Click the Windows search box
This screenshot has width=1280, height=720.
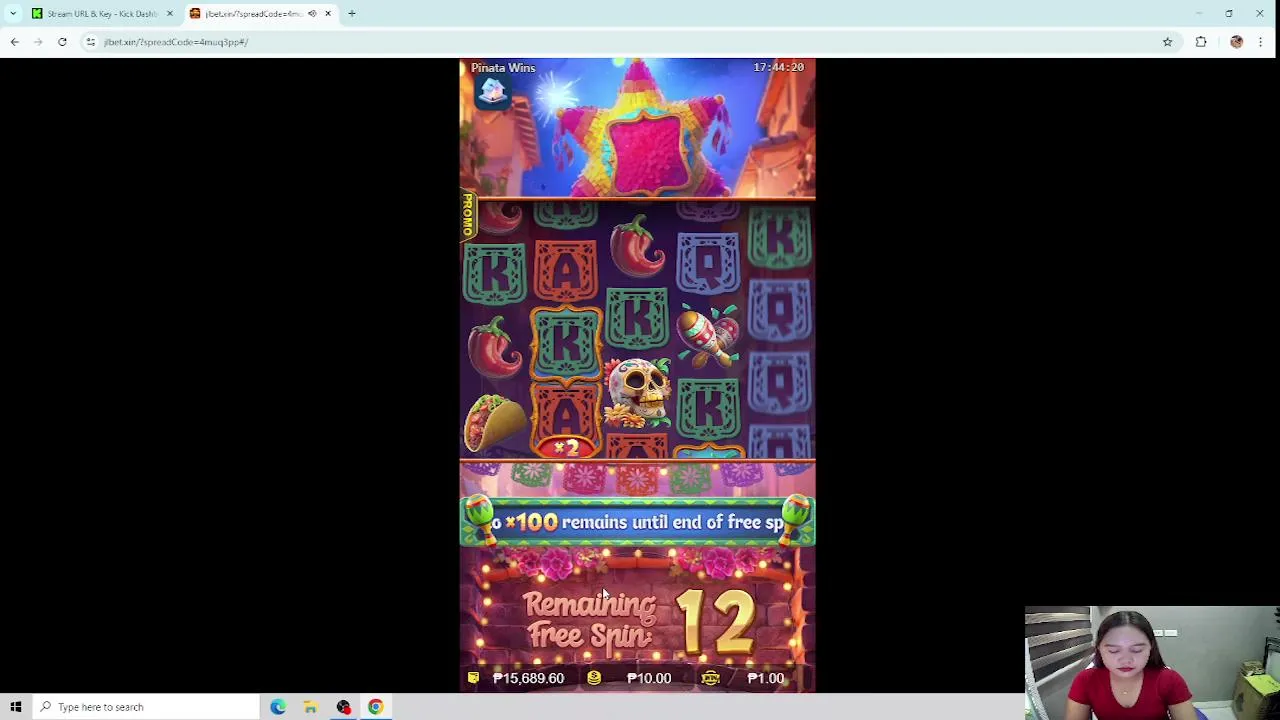(146, 707)
